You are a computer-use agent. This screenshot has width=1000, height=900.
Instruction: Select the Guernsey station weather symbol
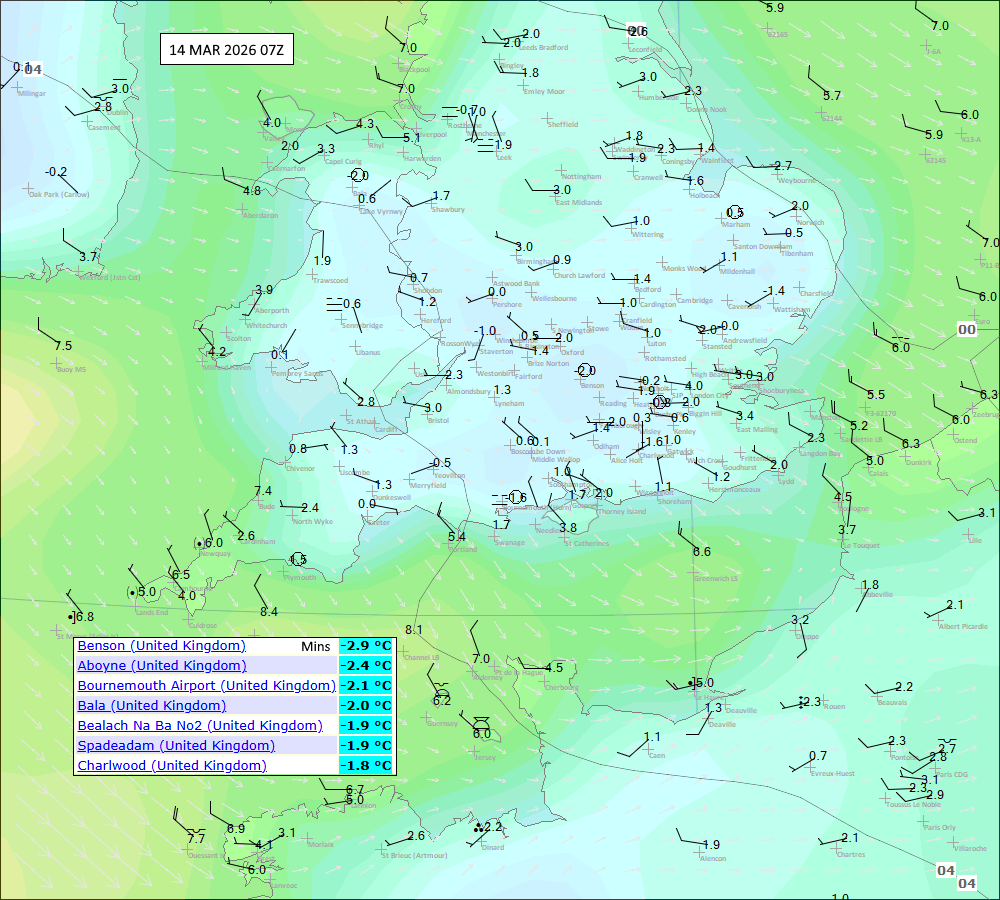coord(441,692)
